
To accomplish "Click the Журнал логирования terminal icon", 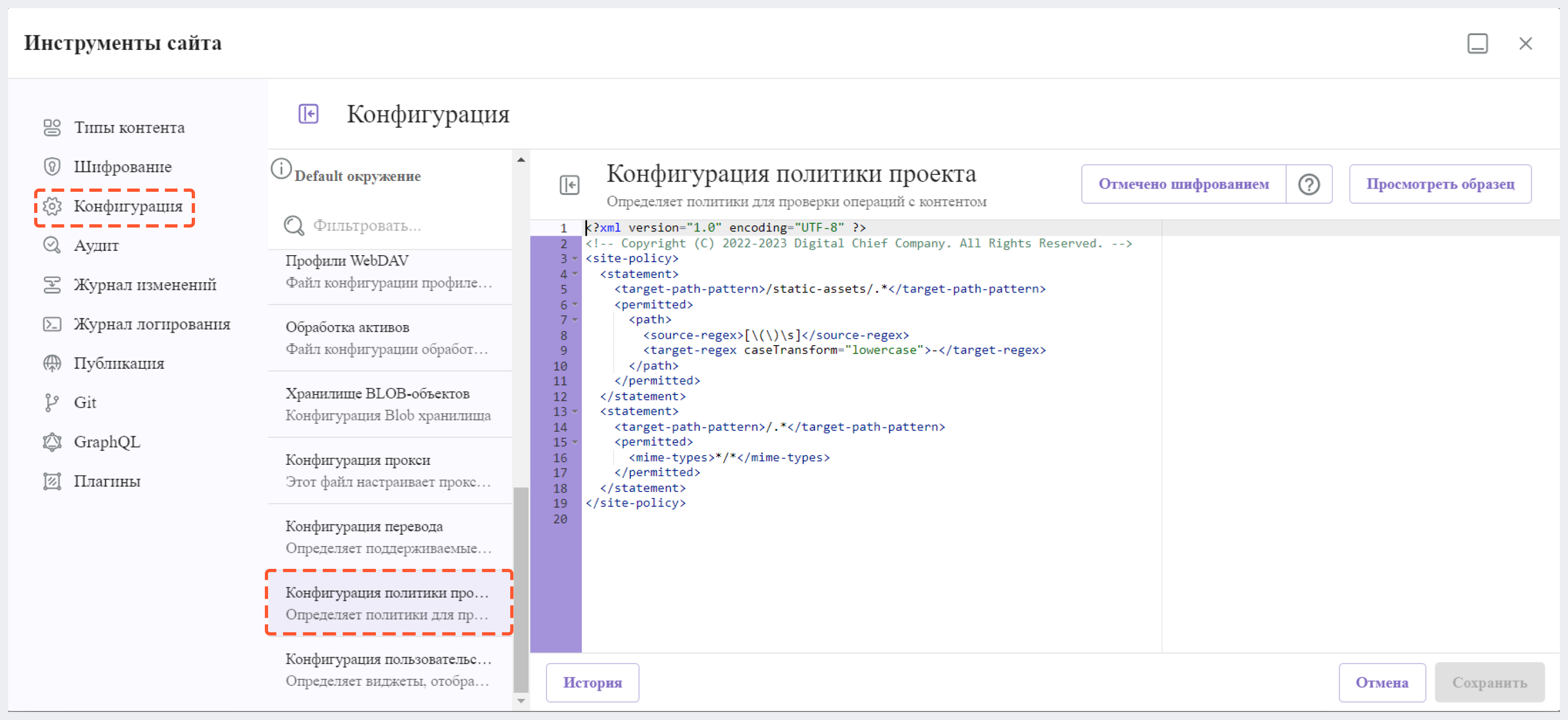I will (x=53, y=325).
